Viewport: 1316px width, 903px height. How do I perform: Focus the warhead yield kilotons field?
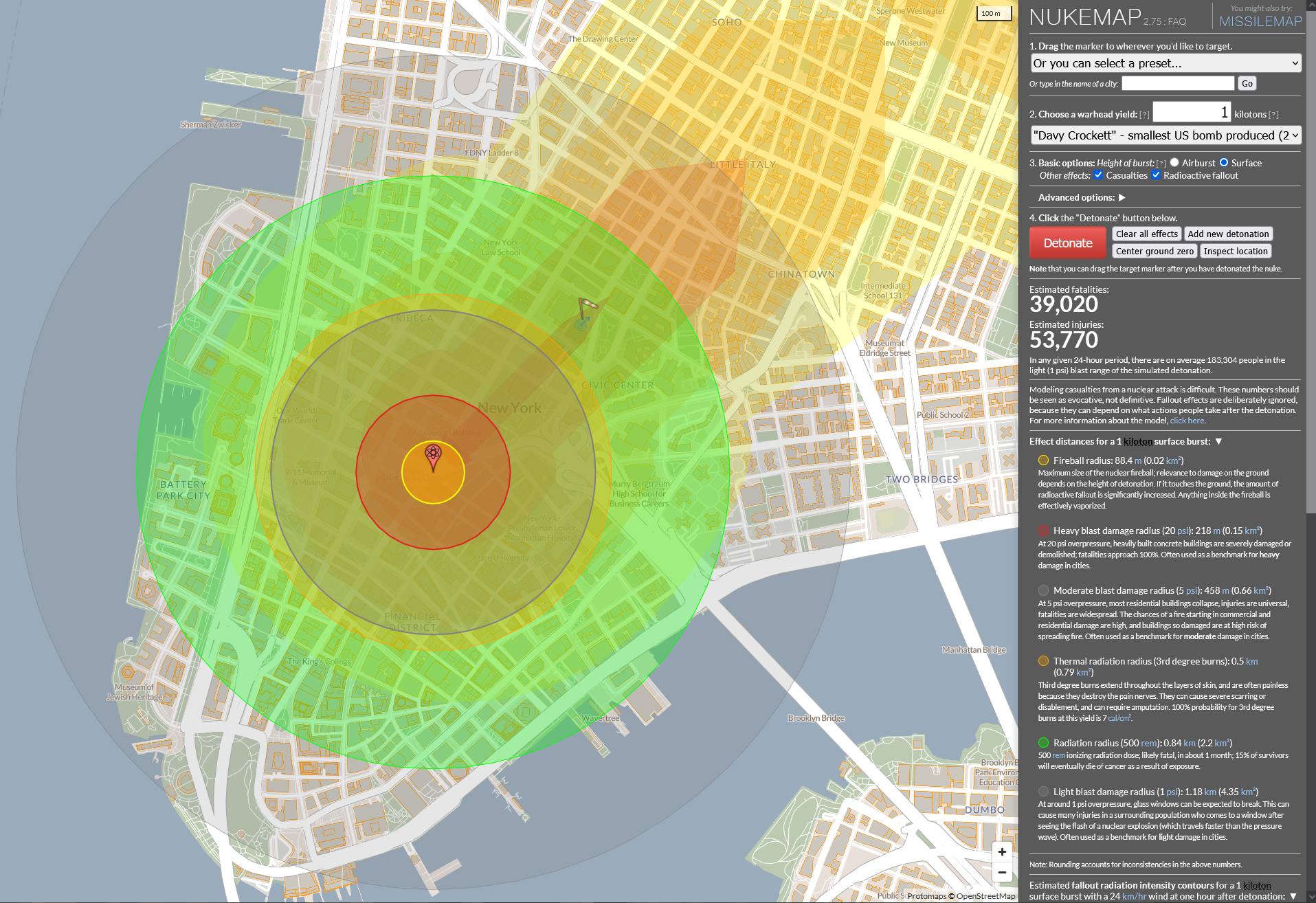(x=1192, y=112)
